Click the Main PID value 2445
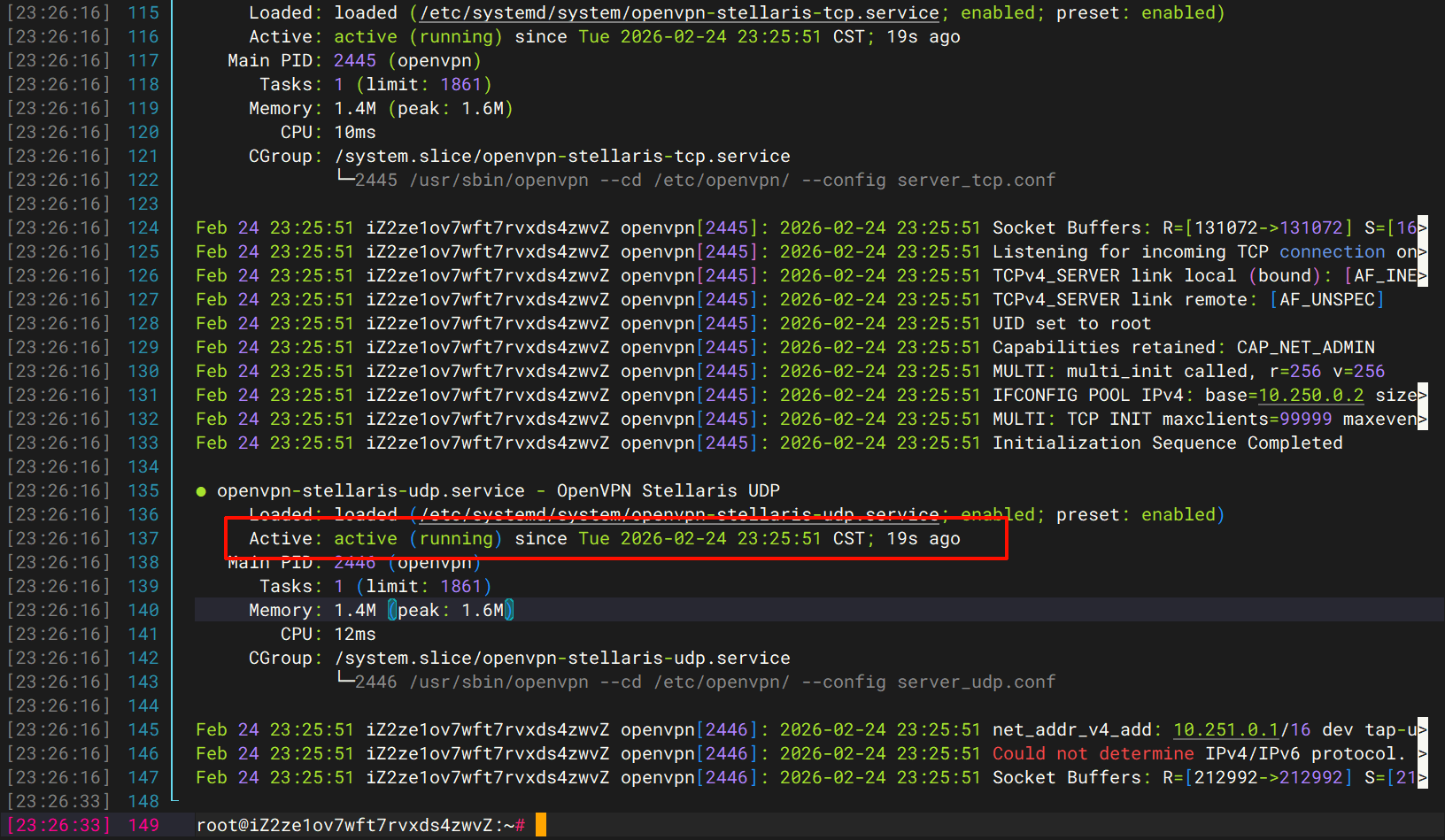 (355, 61)
